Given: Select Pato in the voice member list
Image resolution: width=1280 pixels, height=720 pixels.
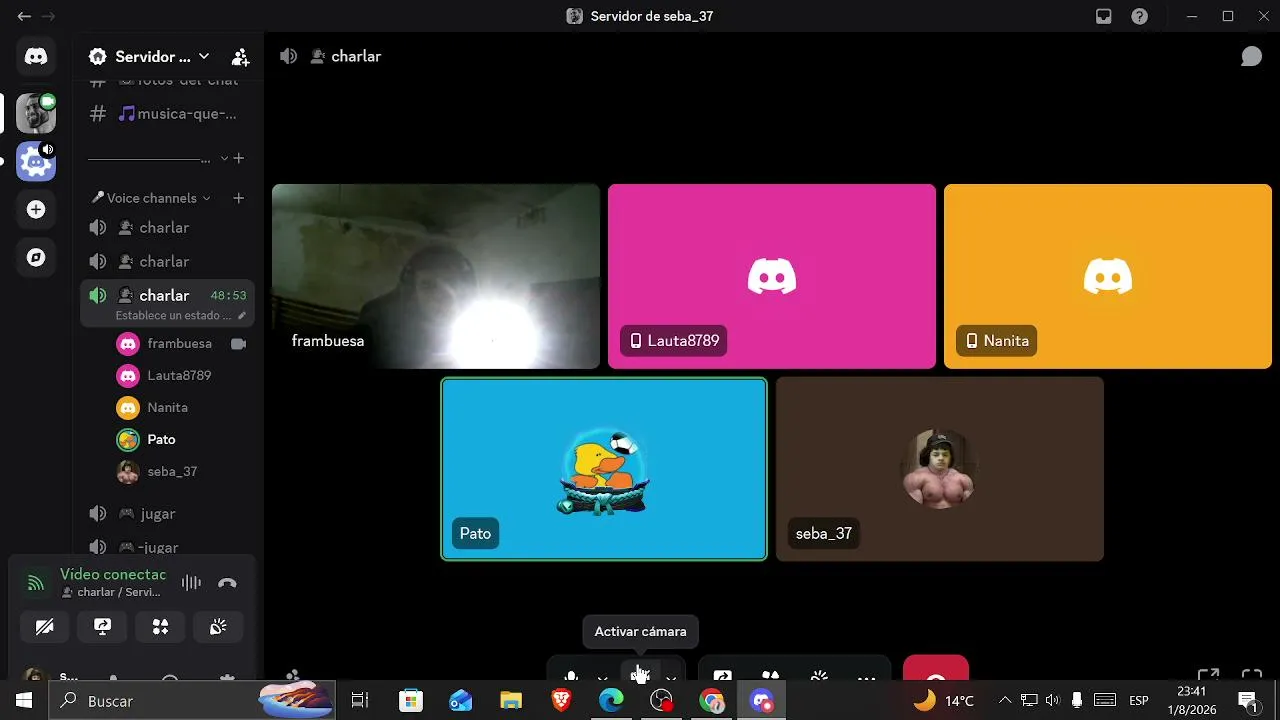Looking at the screenshot, I should pos(180,440).
